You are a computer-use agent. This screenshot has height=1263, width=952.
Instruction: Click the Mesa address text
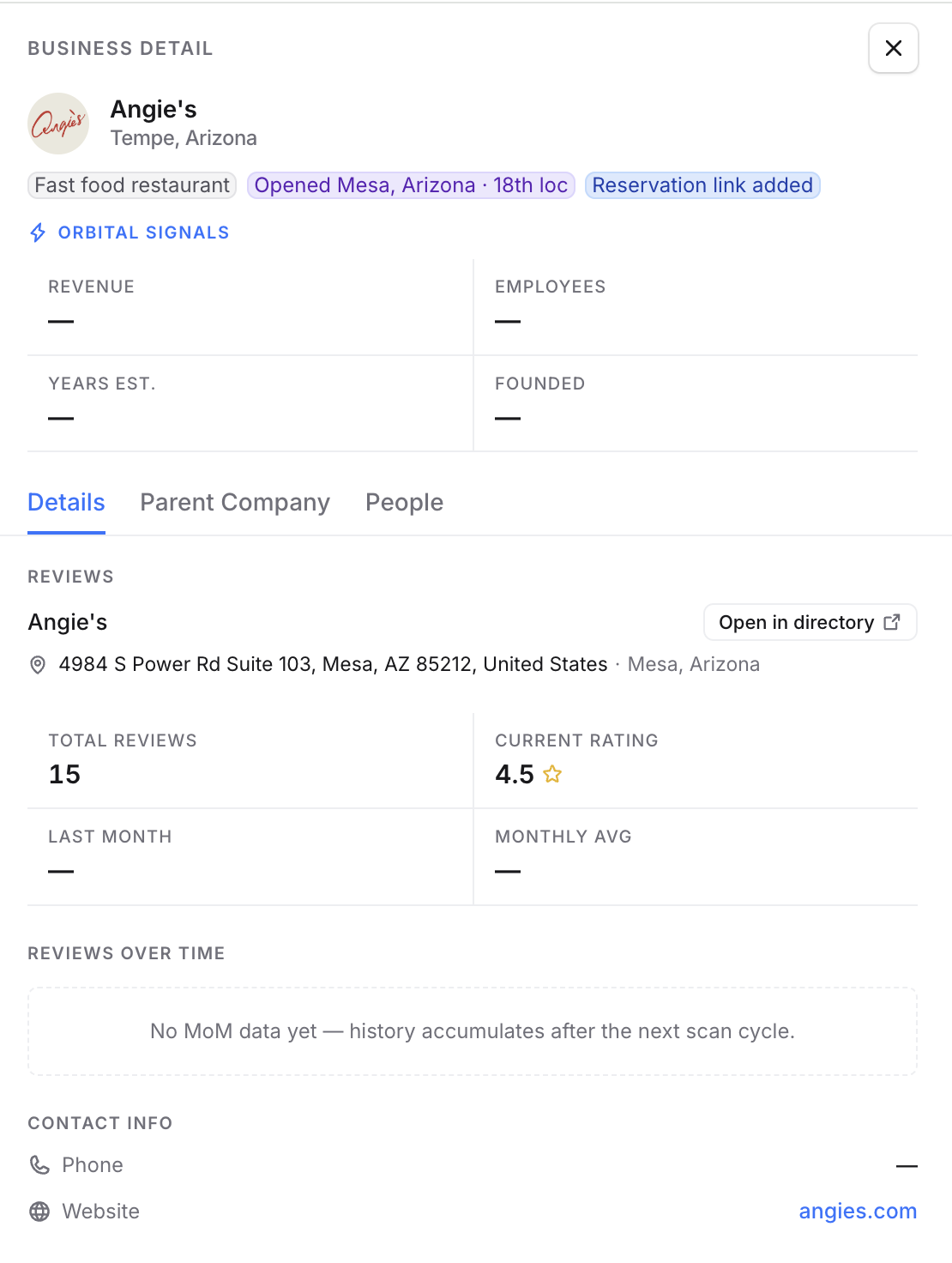pyautogui.click(x=333, y=664)
